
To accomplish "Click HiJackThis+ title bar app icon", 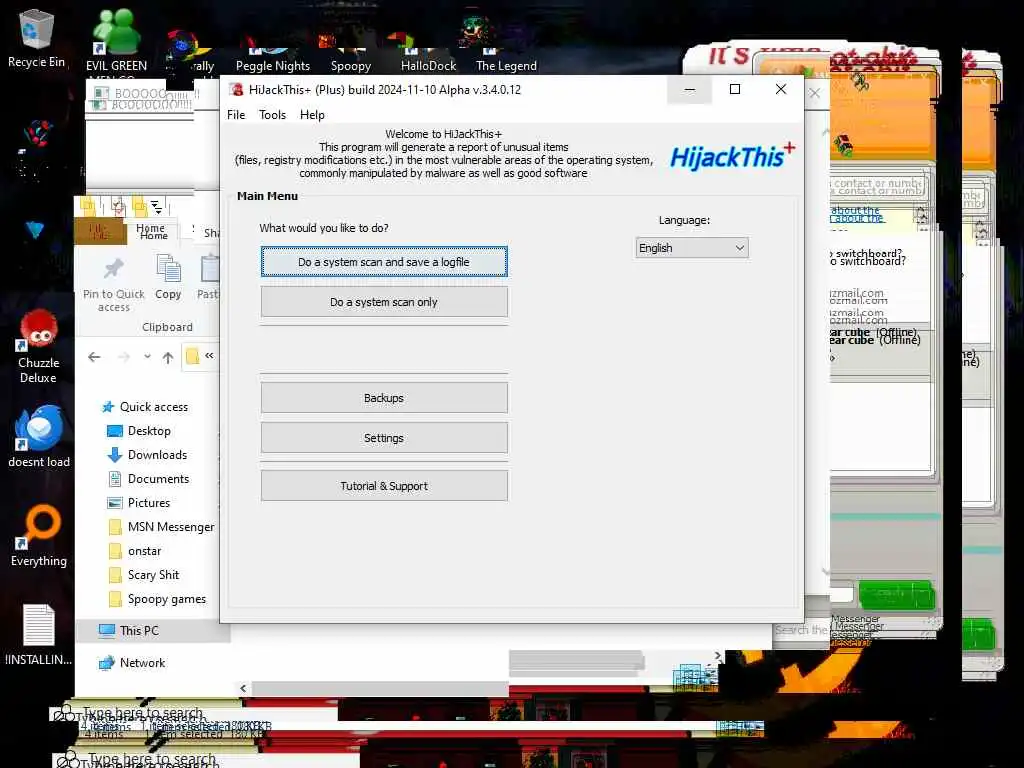I will pyautogui.click(x=237, y=90).
